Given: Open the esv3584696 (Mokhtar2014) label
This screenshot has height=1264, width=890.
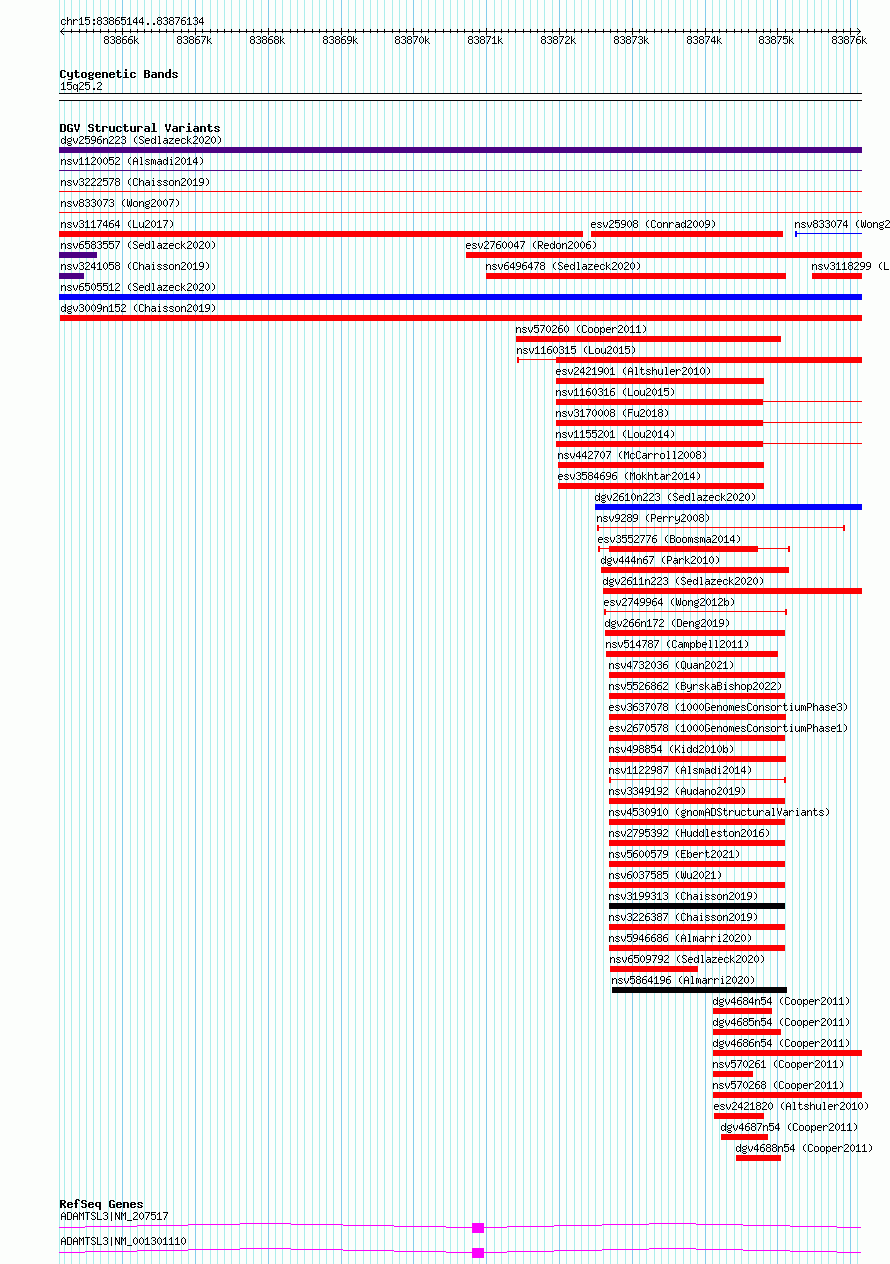Looking at the screenshot, I should pyautogui.click(x=630, y=477).
